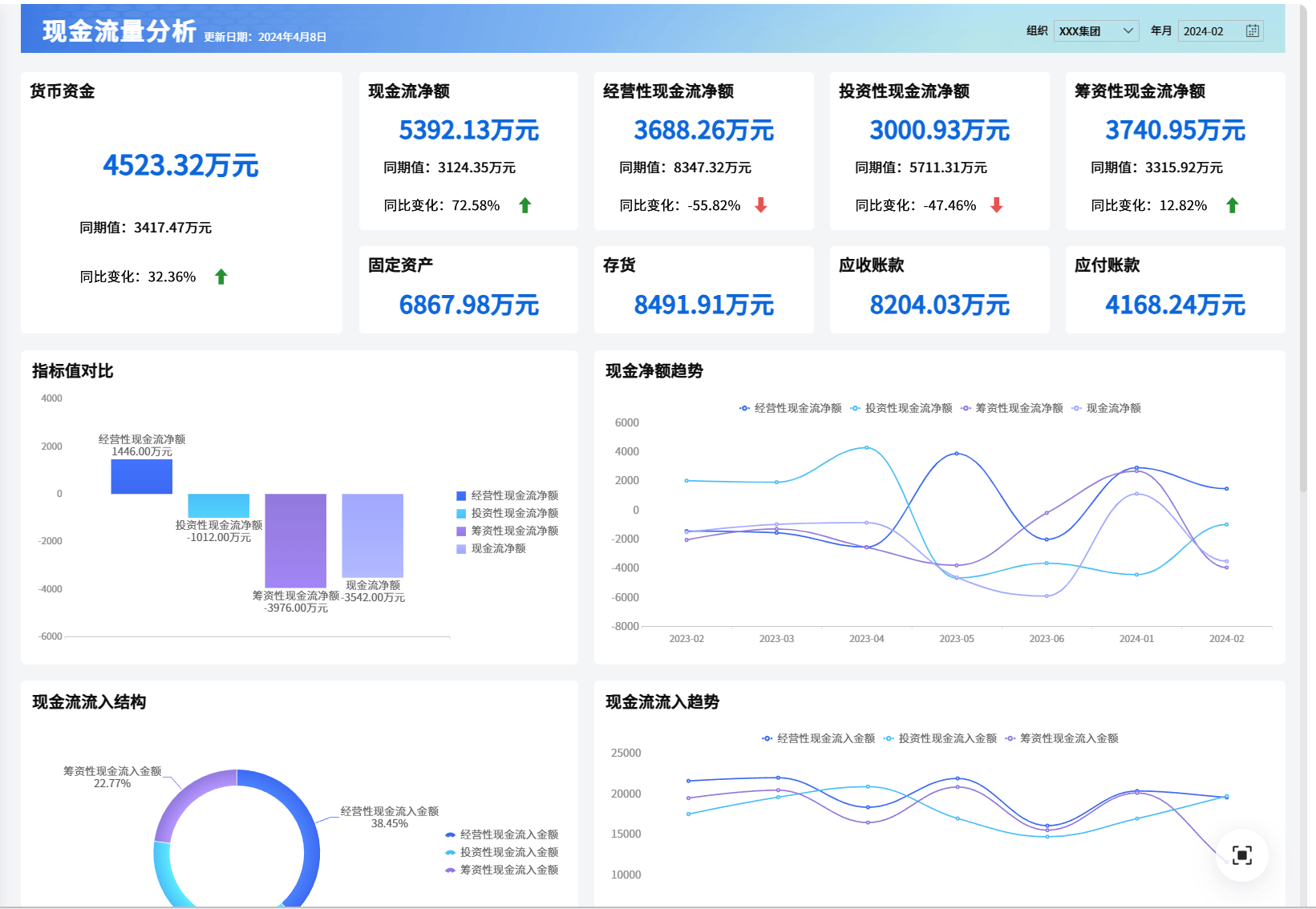Toggle 经营性现金流入金额 legend in 现金流流入结构 chart
This screenshot has height=909, width=1316.
tap(502, 834)
